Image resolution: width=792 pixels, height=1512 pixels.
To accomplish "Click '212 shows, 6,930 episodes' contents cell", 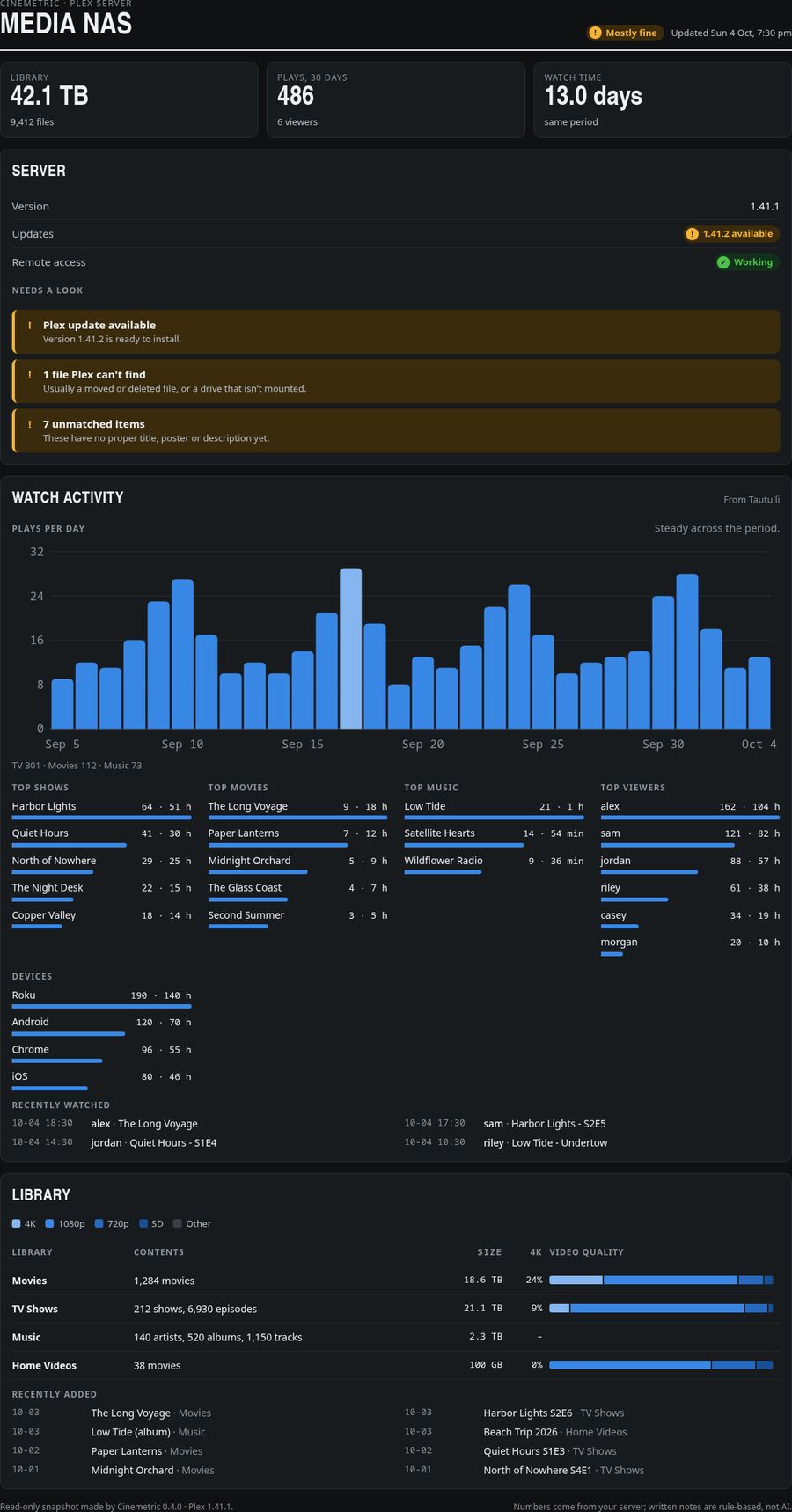I will (195, 1309).
